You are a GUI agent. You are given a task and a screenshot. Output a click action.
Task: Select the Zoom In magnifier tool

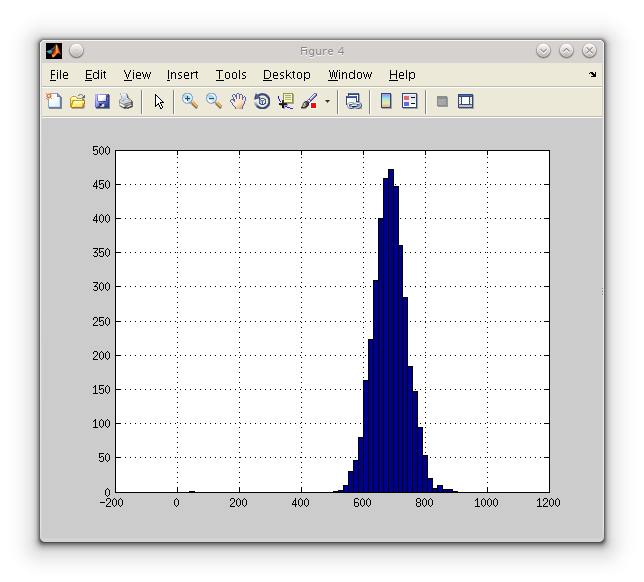[x=189, y=101]
